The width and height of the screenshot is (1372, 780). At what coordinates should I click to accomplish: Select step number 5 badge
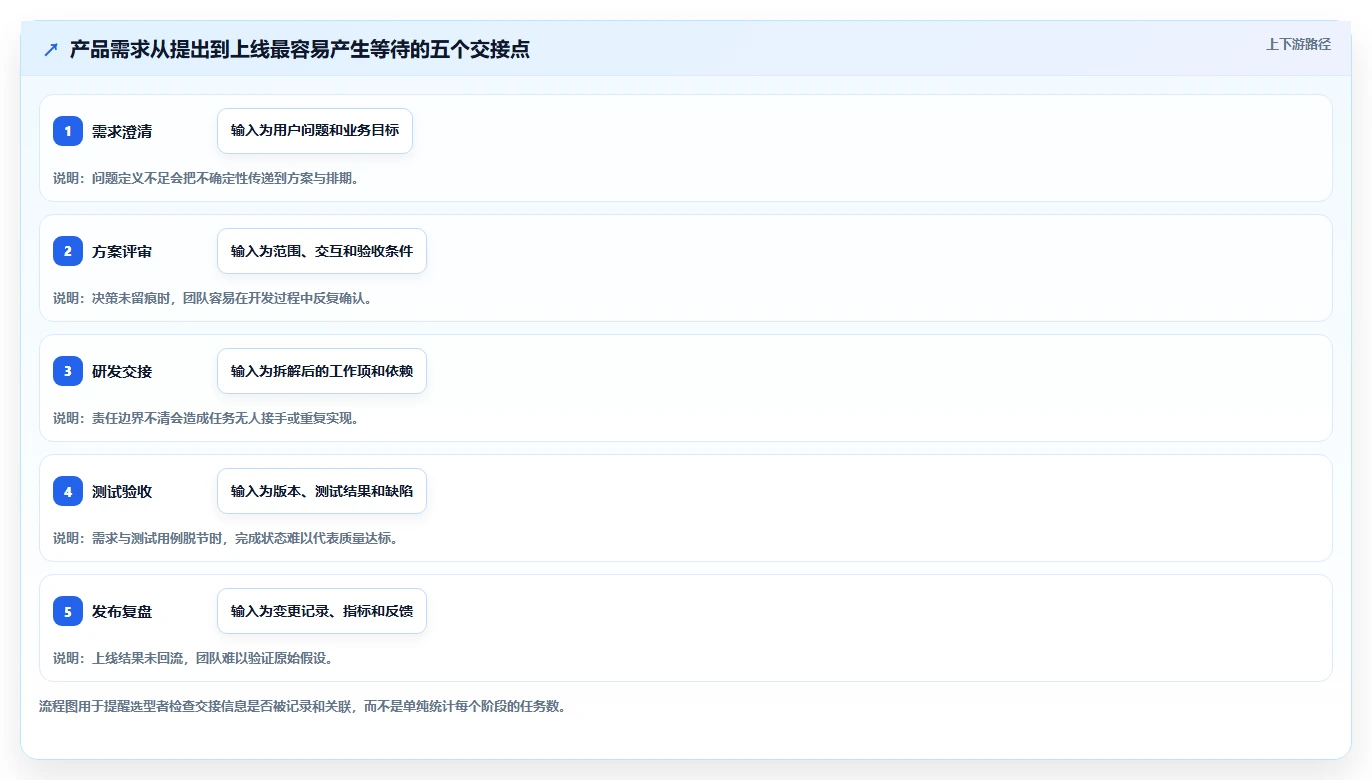pyautogui.click(x=68, y=611)
